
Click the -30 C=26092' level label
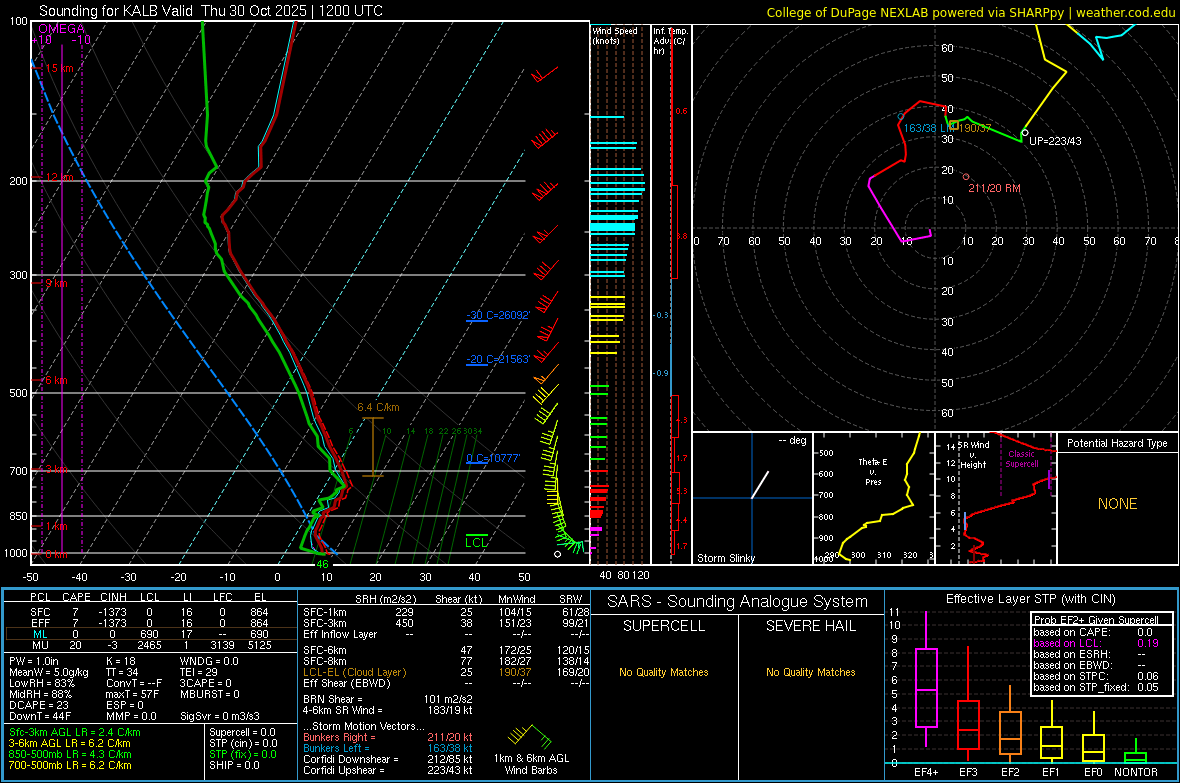[498, 315]
